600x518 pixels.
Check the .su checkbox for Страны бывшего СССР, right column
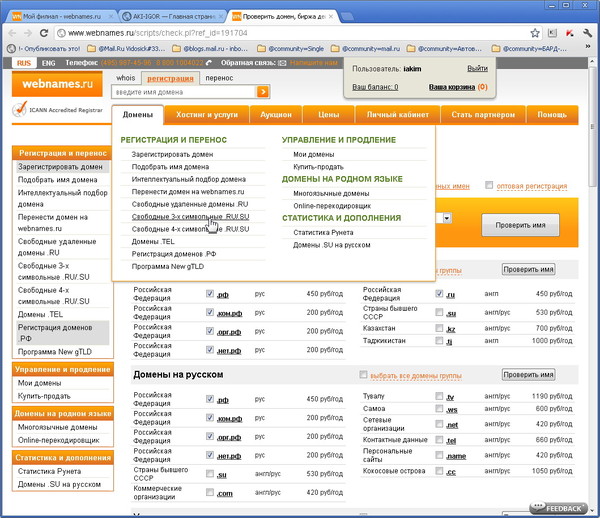(x=439, y=312)
